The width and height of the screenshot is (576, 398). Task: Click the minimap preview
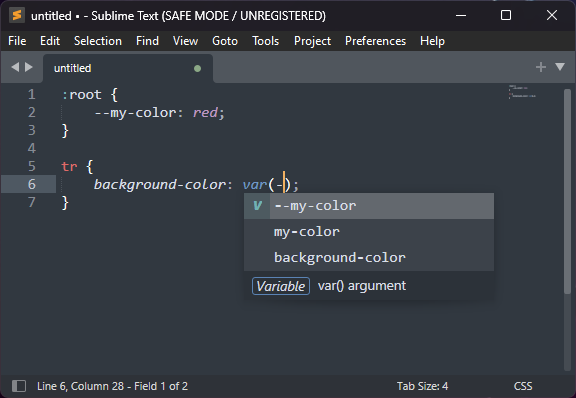click(x=522, y=92)
